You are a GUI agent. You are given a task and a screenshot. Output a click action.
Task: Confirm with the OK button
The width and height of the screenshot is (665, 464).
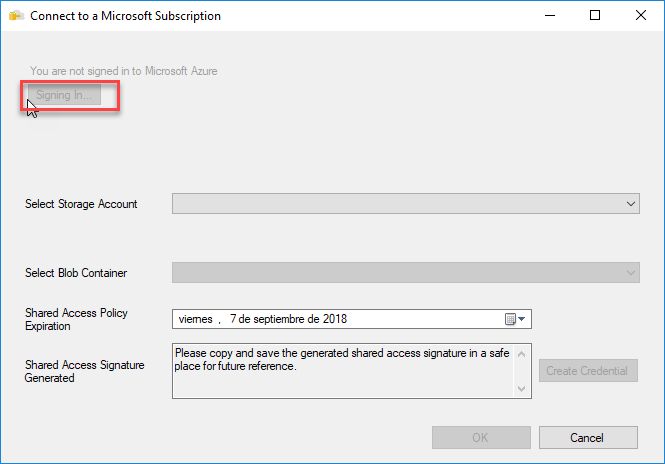click(481, 437)
